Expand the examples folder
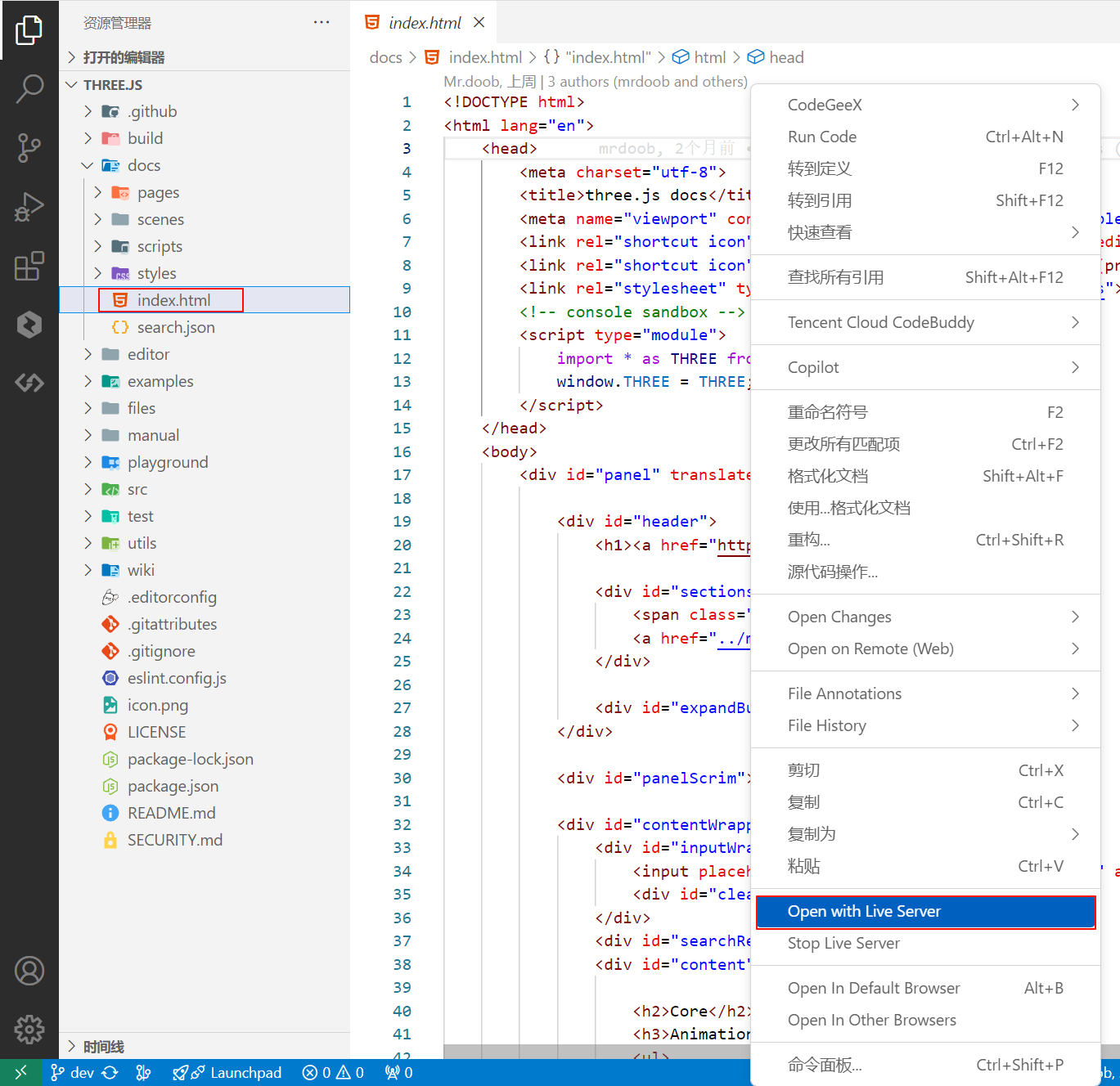The image size is (1120, 1086). tap(205, 381)
